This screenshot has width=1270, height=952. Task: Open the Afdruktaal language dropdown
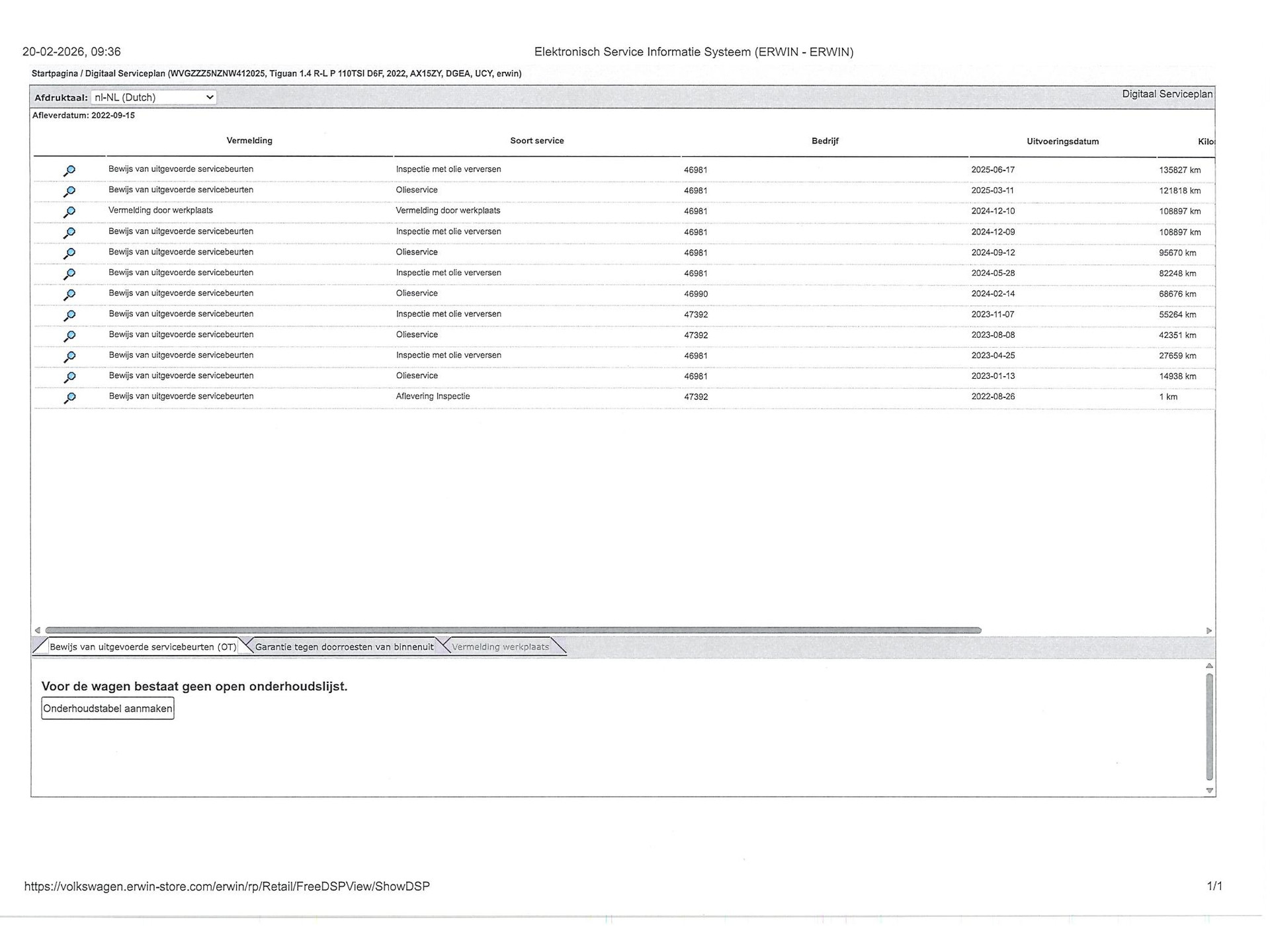pos(153,97)
